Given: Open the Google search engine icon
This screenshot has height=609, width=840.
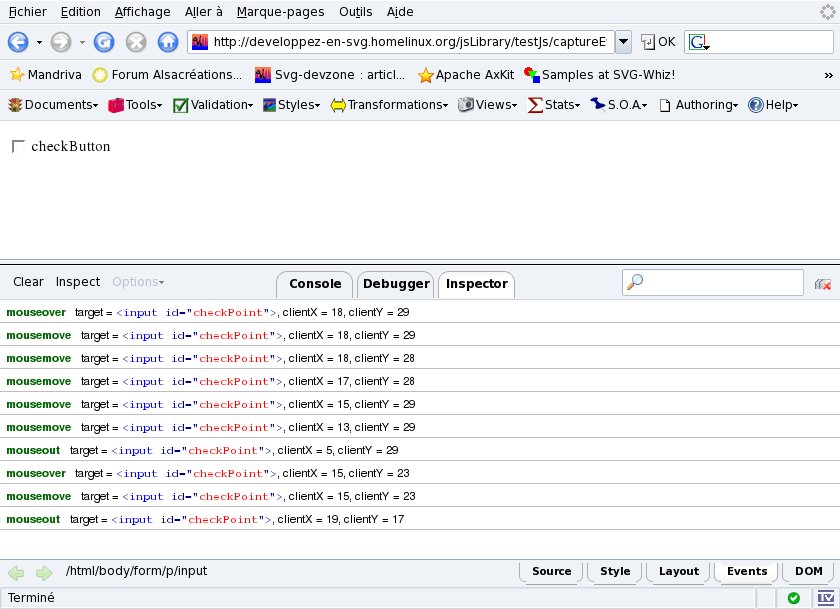Looking at the screenshot, I should click(x=699, y=42).
